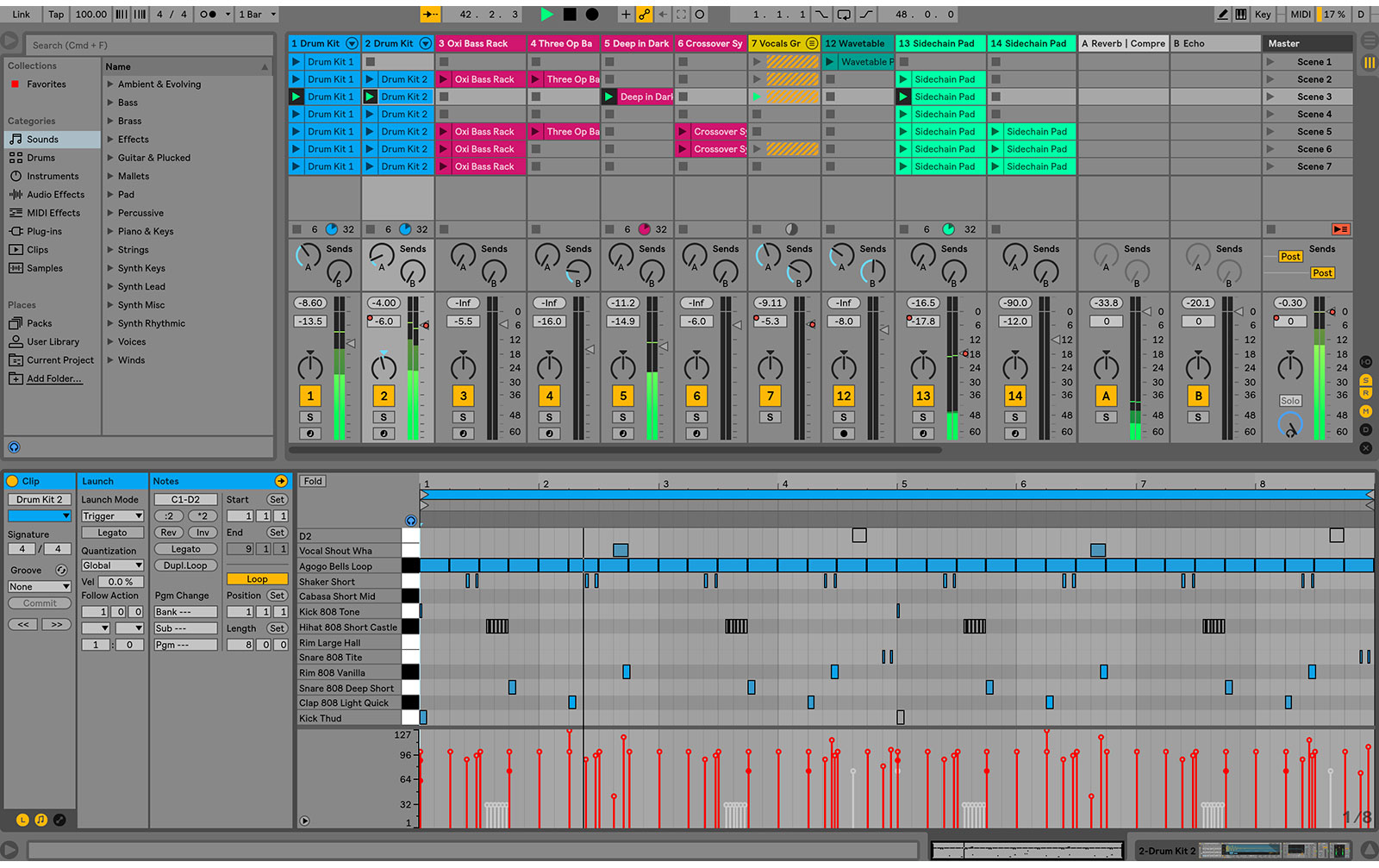
Task: Unfold the 1 Drum Kit track header arrow
Action: tap(352, 43)
